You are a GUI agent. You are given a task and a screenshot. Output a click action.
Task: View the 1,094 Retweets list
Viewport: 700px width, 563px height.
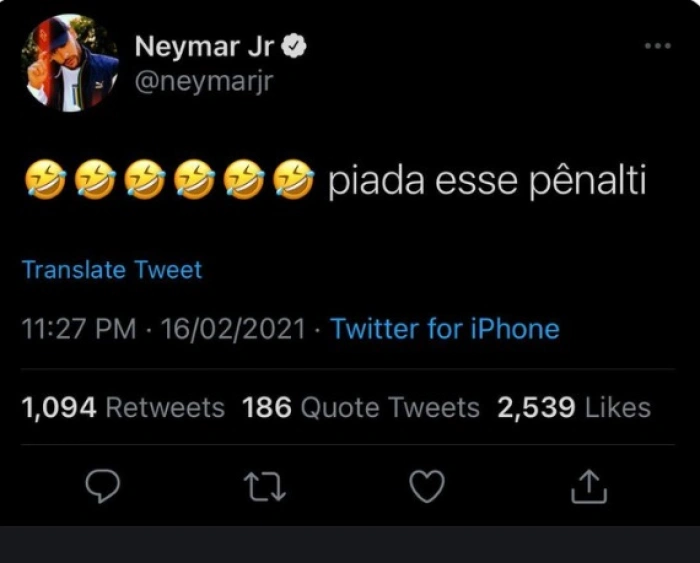tap(123, 408)
